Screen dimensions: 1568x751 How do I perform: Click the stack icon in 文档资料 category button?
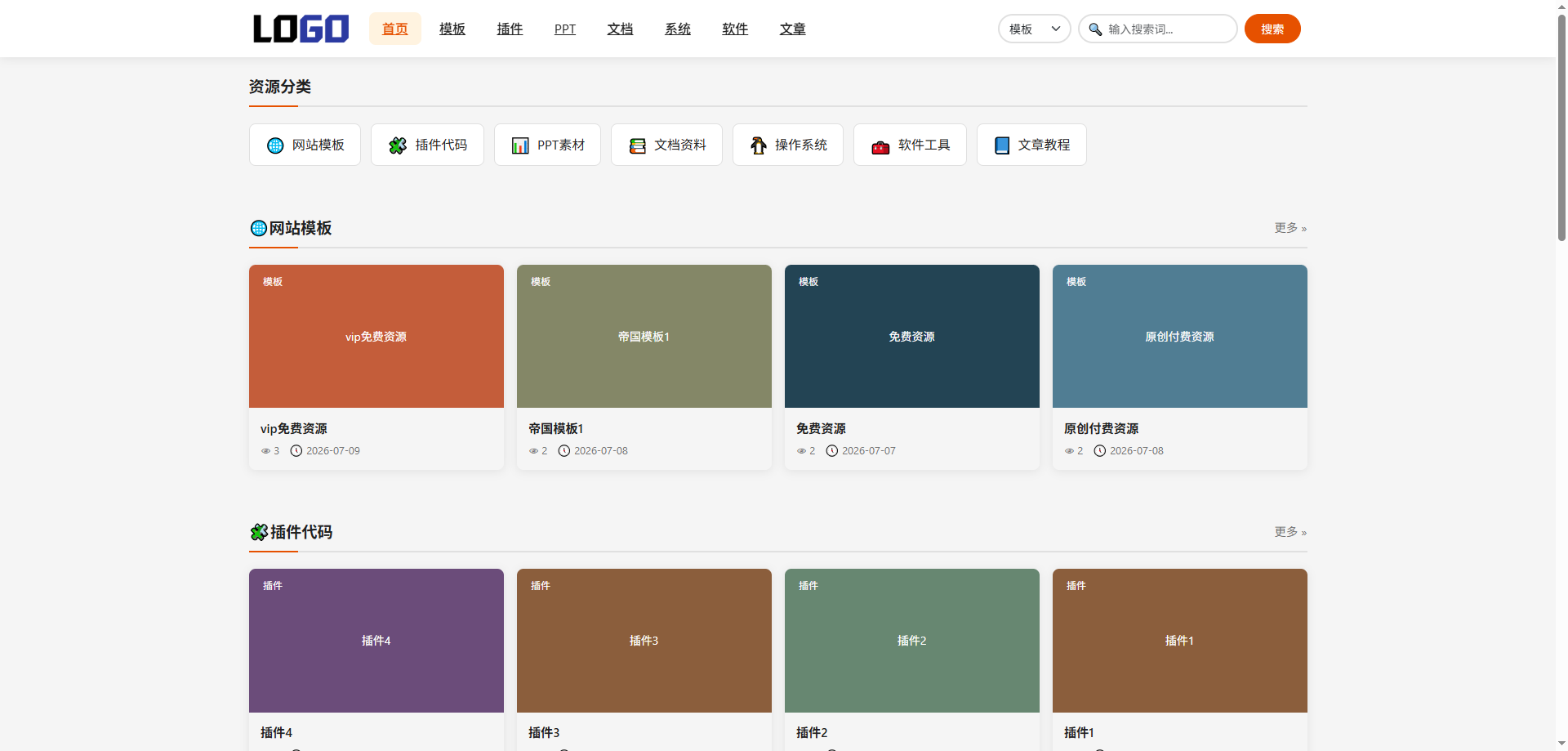637,145
